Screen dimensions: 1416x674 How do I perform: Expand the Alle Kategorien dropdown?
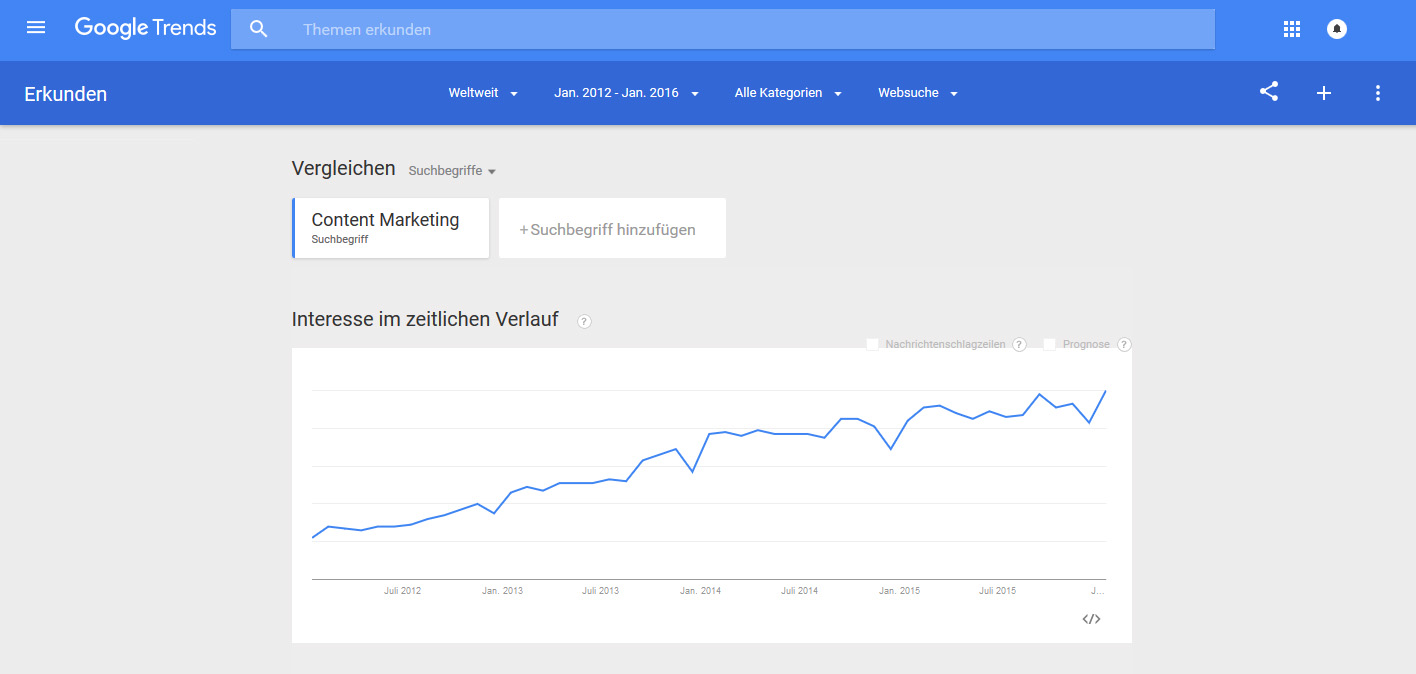[788, 93]
